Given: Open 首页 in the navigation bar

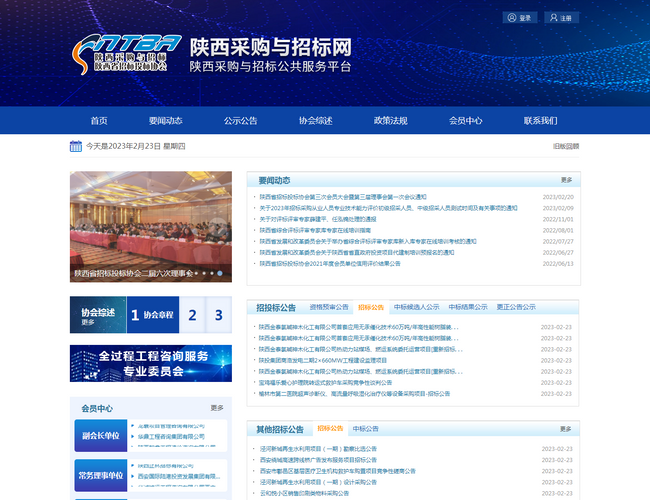Looking at the screenshot, I should pyautogui.click(x=99, y=120).
